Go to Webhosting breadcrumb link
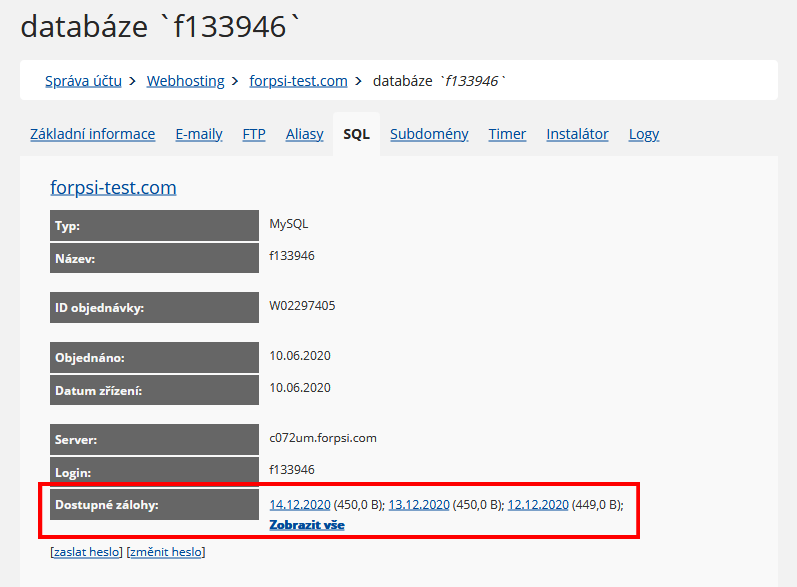This screenshot has width=797, height=587. tap(186, 81)
